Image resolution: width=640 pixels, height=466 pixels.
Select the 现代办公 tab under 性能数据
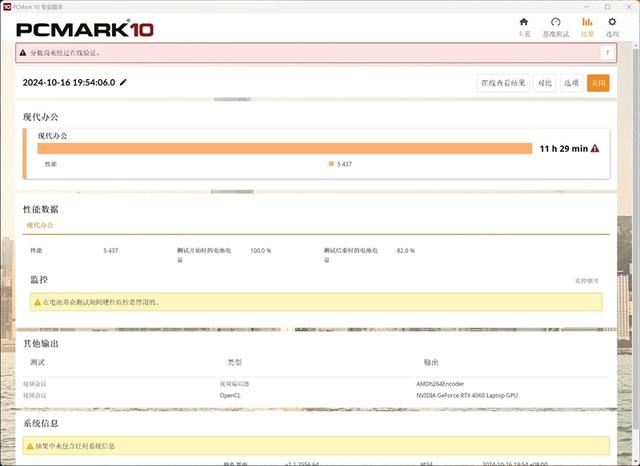(40, 225)
